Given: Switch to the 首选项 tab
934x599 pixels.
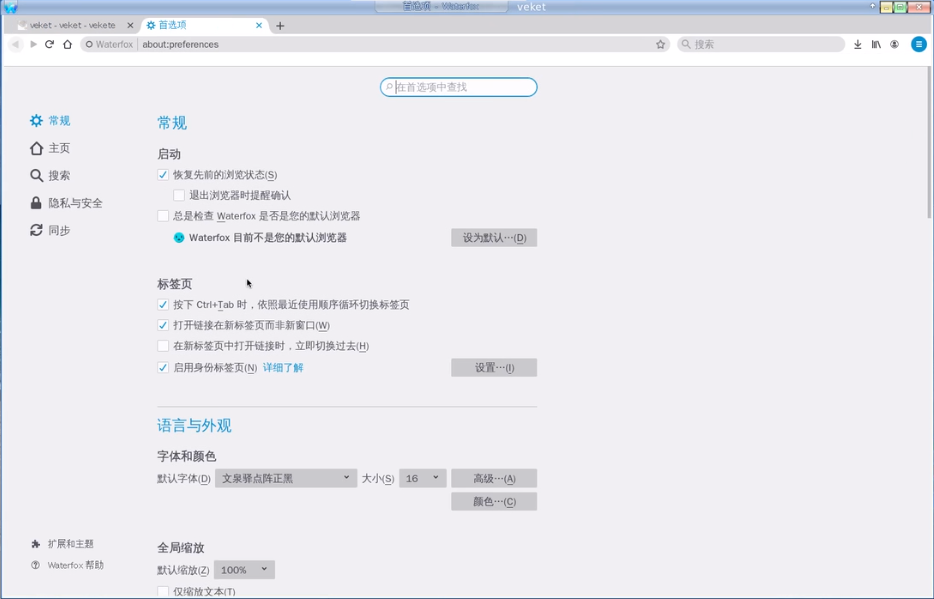Looking at the screenshot, I should (203, 25).
